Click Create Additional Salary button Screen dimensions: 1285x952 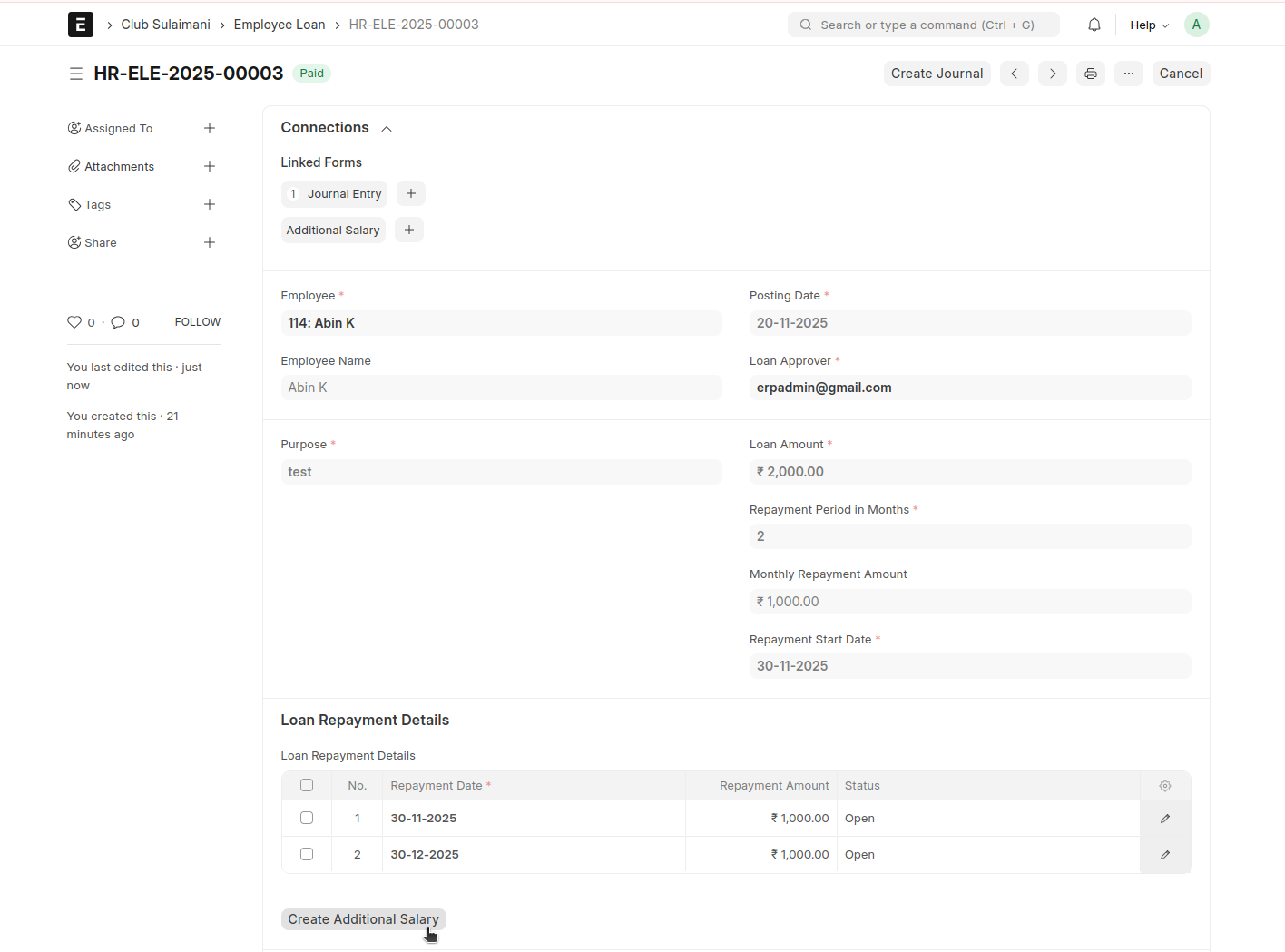363,919
